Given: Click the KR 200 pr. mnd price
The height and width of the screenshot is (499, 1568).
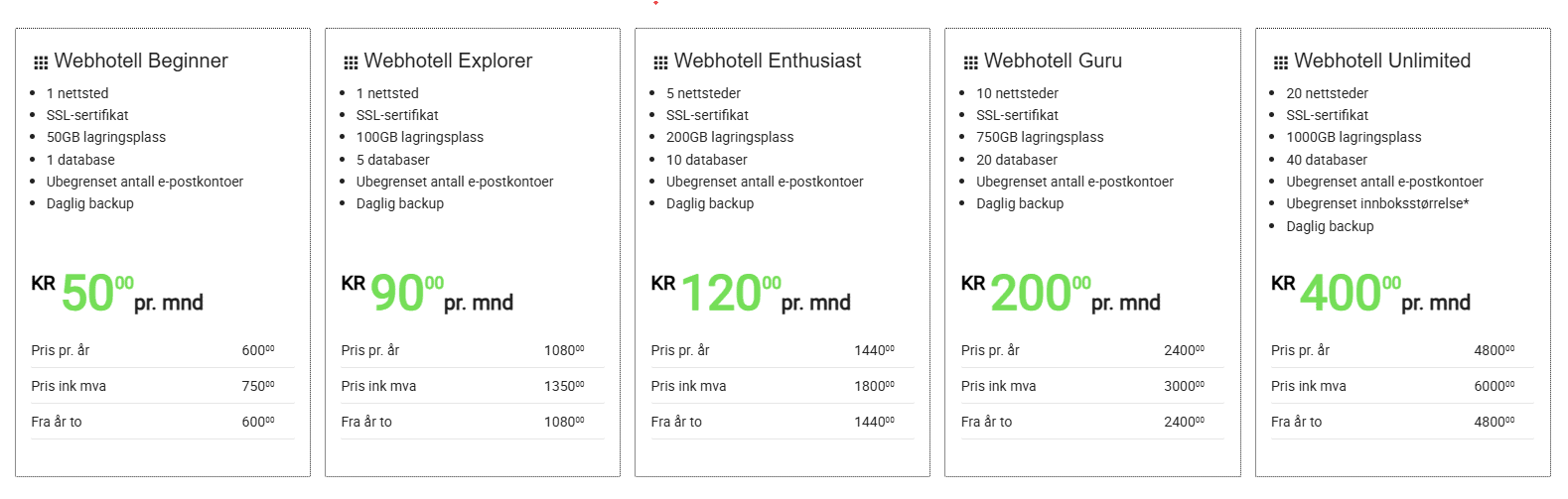Looking at the screenshot, I should pos(1061,294).
